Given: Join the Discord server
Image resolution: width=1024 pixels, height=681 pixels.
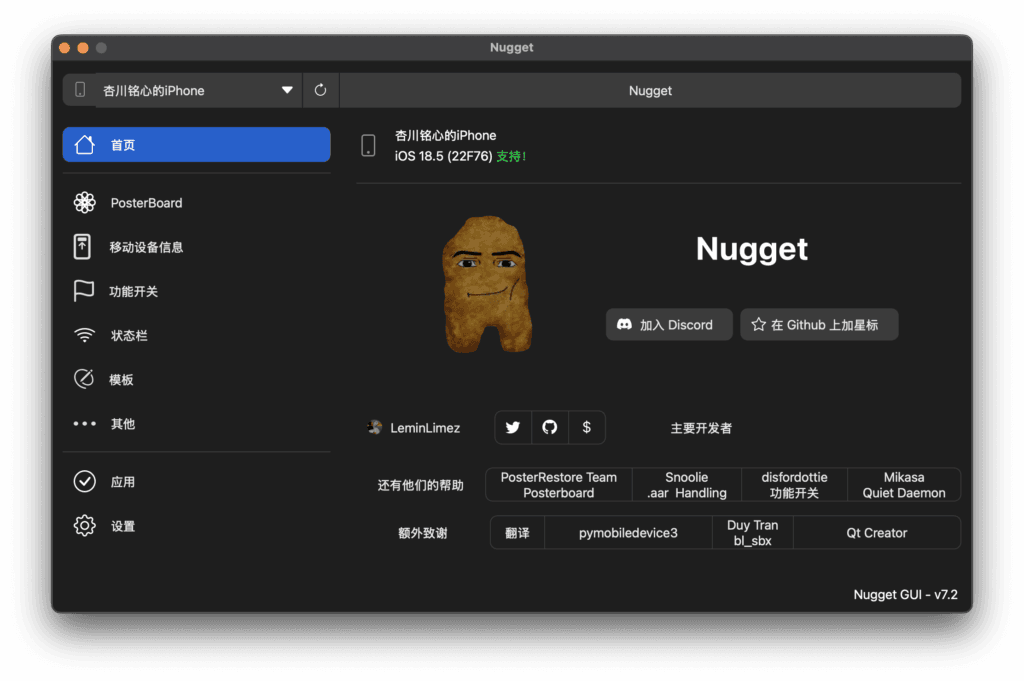Looking at the screenshot, I should 668,324.
